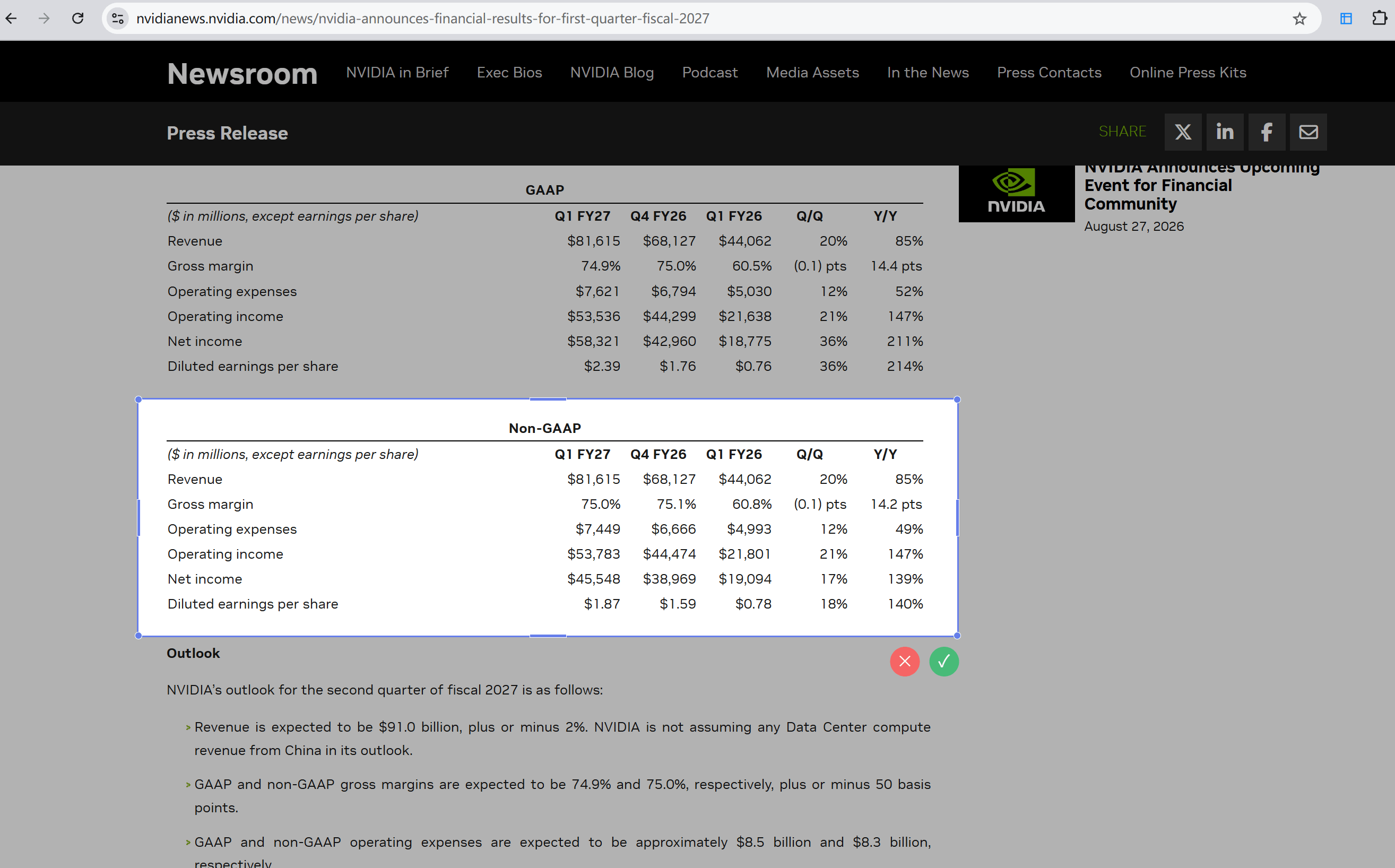The height and width of the screenshot is (868, 1395).
Task: Click the $91.0 billion revenue outlook bullet
Action: (x=562, y=738)
